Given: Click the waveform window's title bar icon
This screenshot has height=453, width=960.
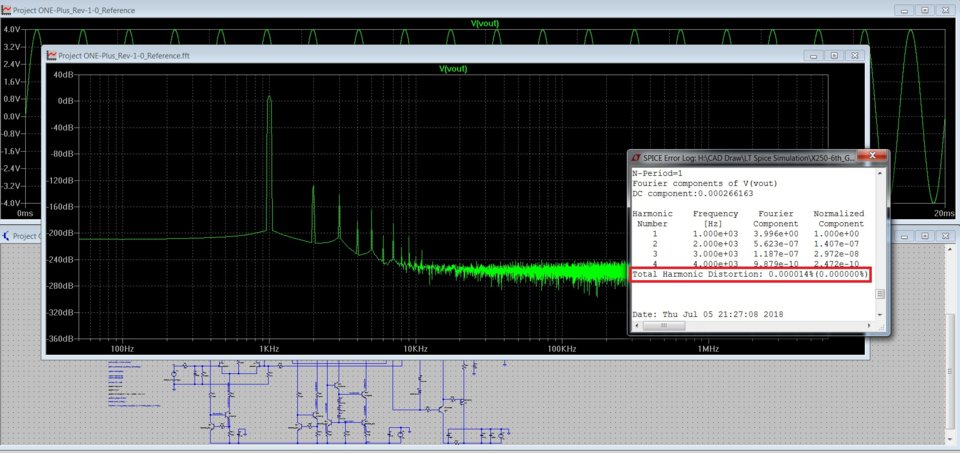Looking at the screenshot, I should [6, 10].
